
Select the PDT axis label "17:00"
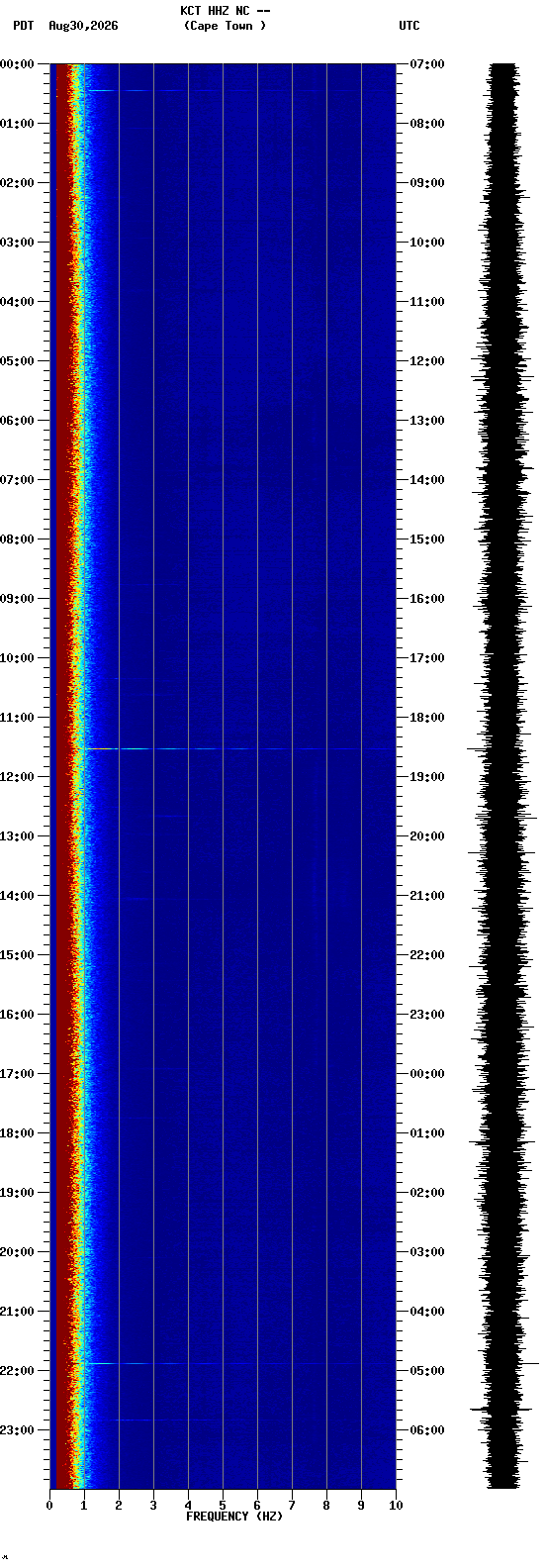pos(17,1074)
